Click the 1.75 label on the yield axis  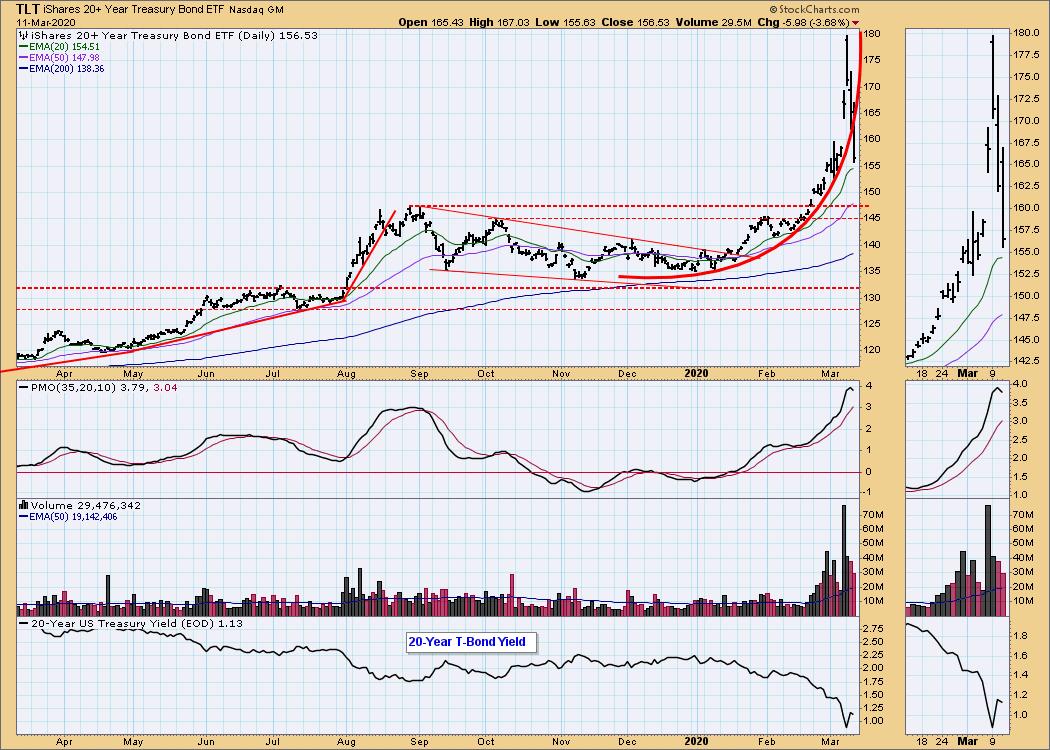875,682
